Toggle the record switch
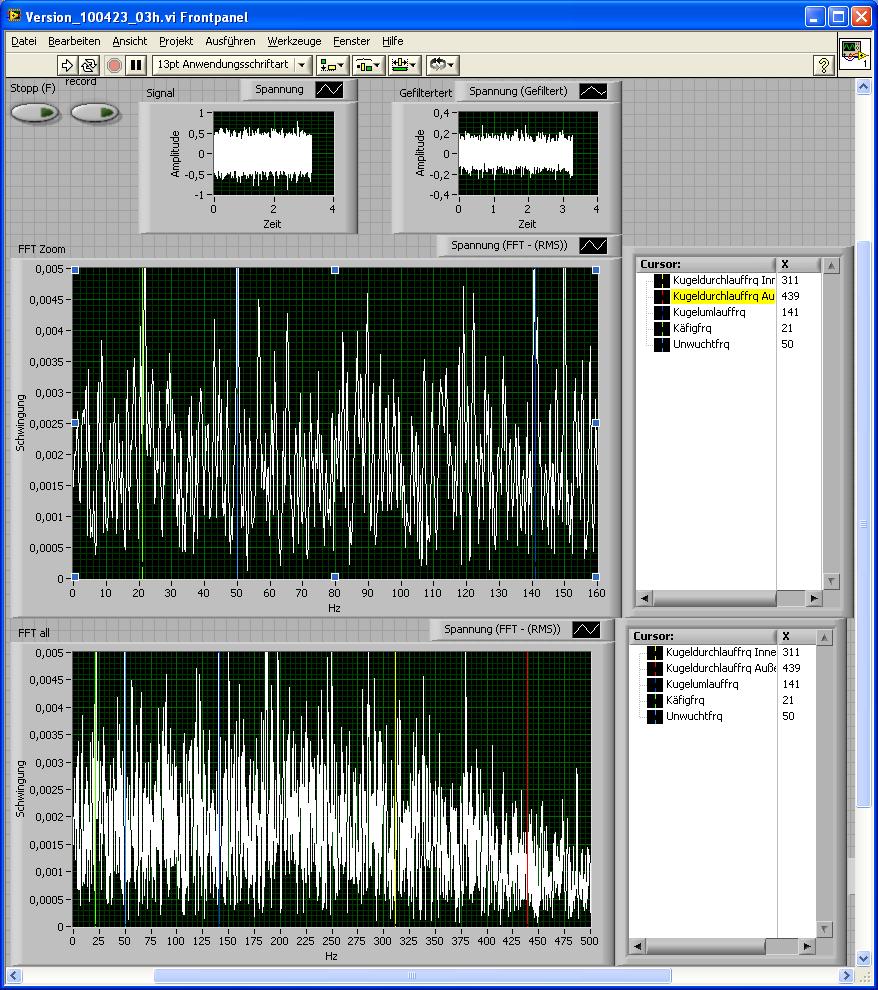Screen dimensions: 878x990 point(95,113)
